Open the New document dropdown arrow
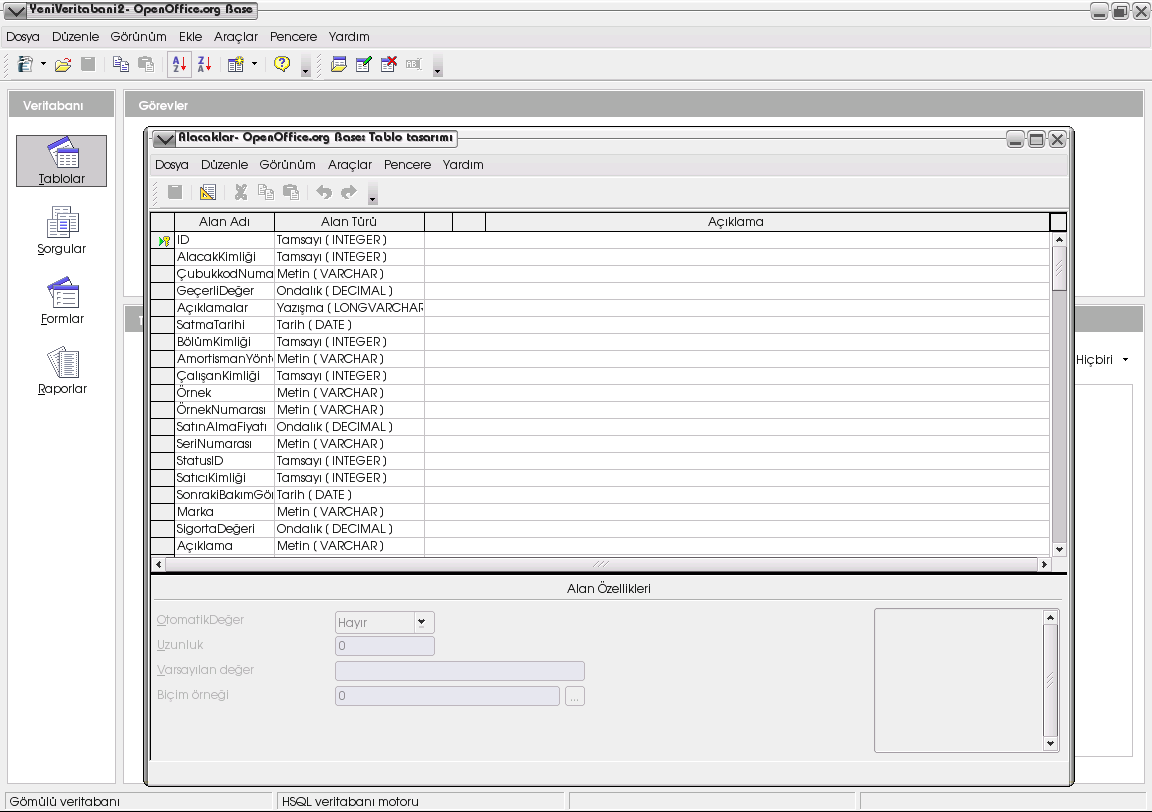Screen dimensions: 1152x812 pyautogui.click(x=43, y=65)
